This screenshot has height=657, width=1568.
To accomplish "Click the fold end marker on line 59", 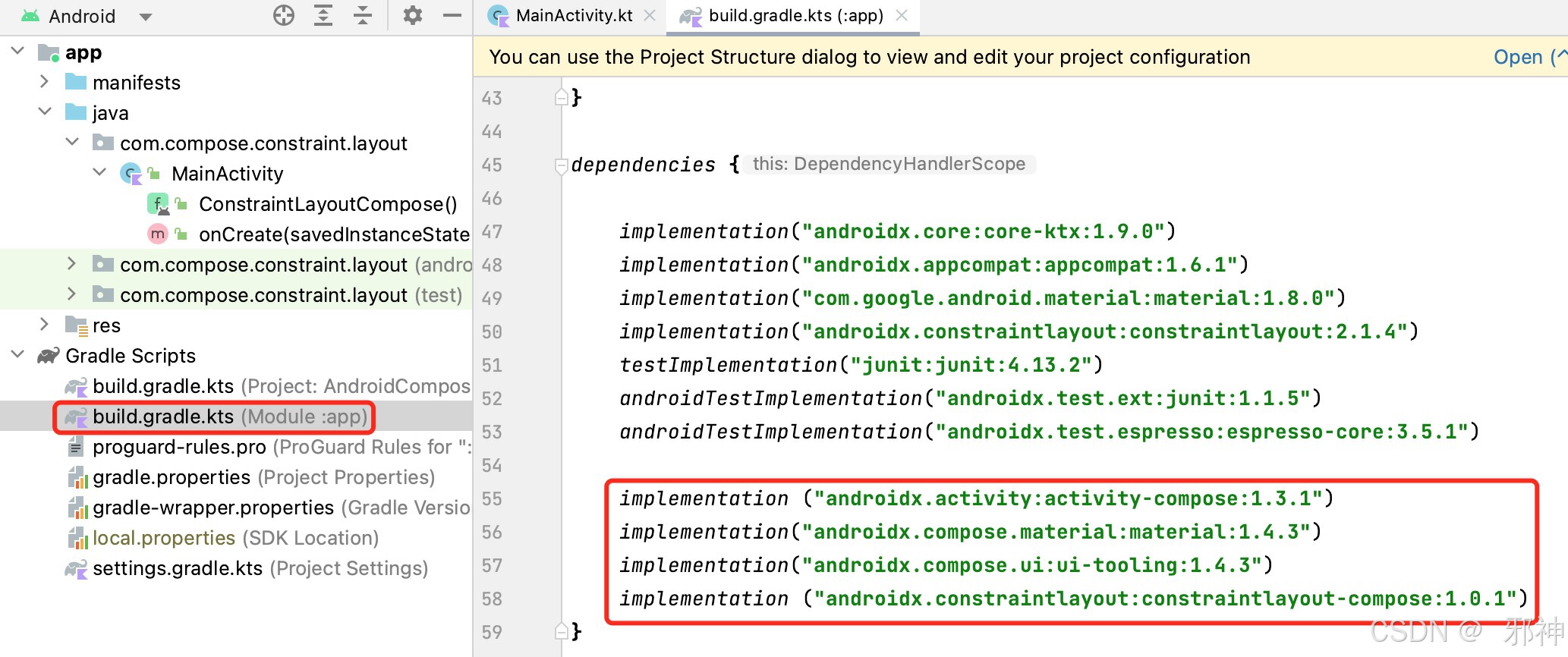I will 562,631.
